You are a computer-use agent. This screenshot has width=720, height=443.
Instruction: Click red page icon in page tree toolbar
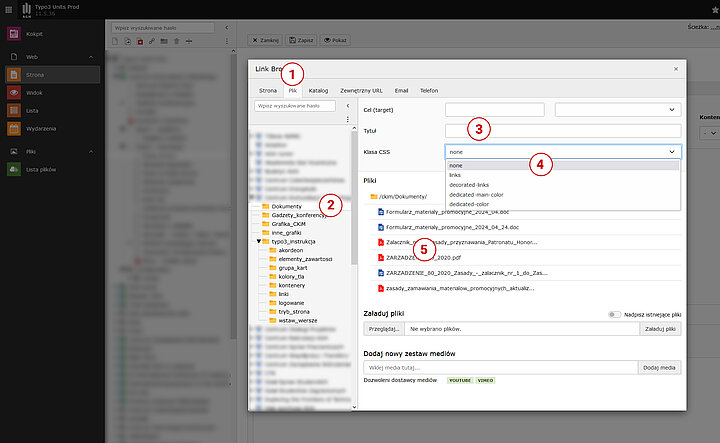pyautogui.click(x=140, y=41)
